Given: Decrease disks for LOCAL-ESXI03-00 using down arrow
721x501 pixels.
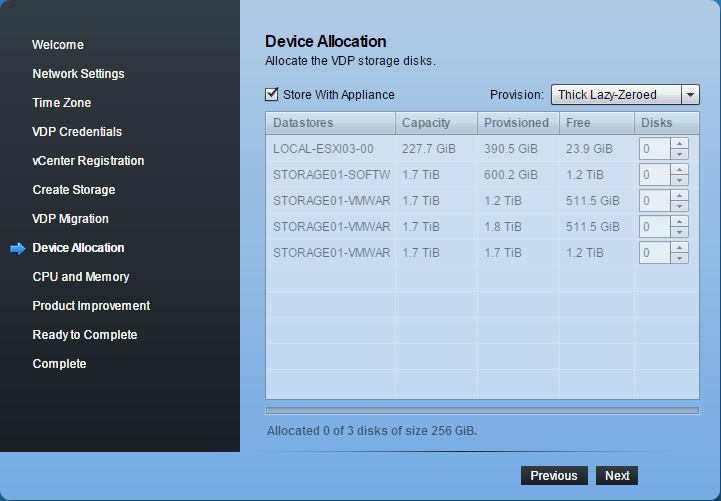Looking at the screenshot, I should [679, 154].
